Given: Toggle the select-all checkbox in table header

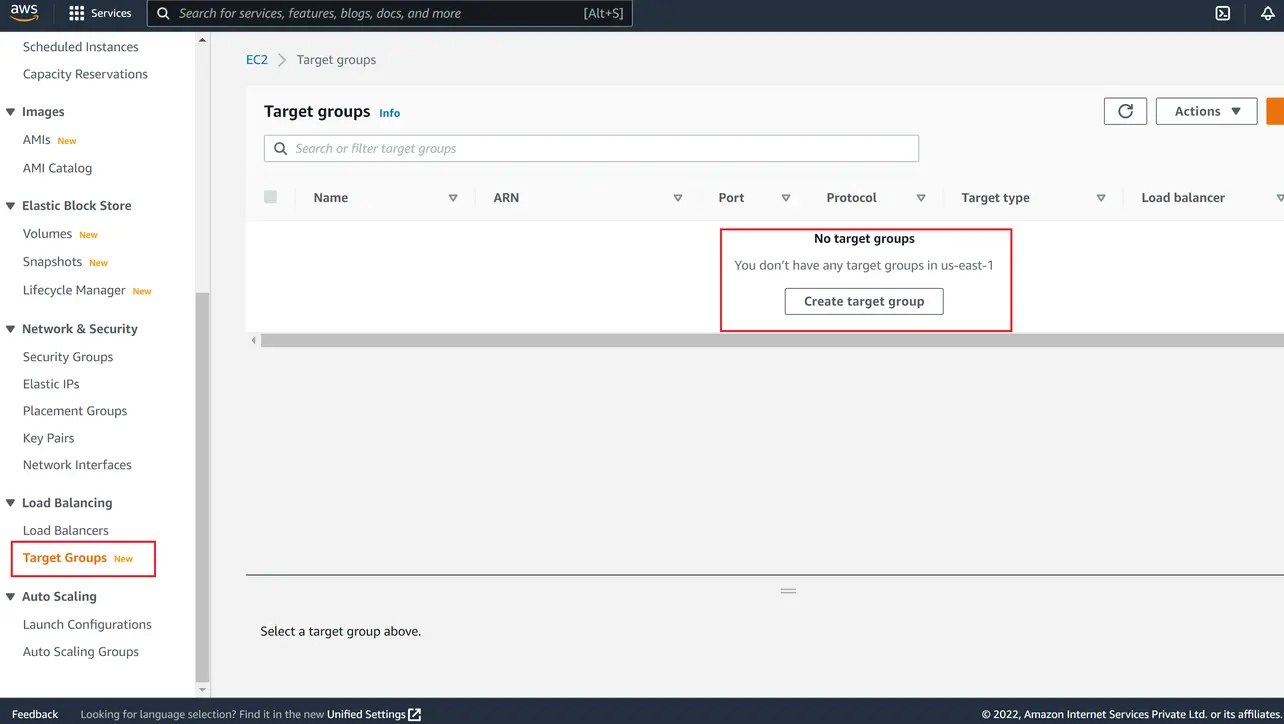Looking at the screenshot, I should pyautogui.click(x=270, y=197).
